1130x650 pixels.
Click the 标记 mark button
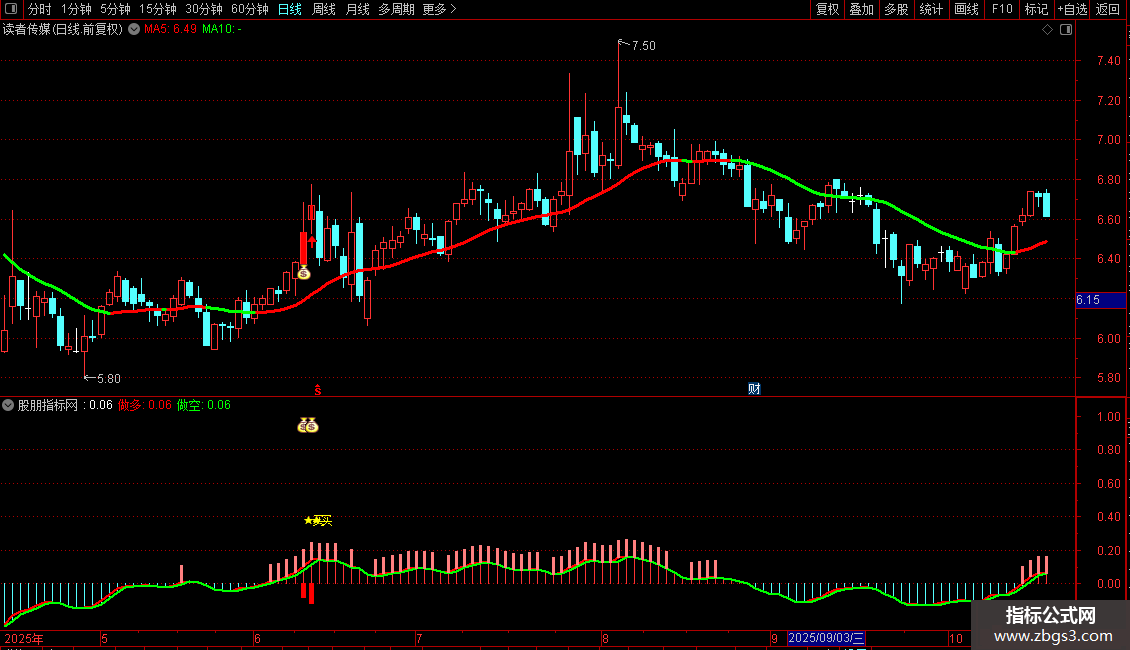[x=1036, y=9]
